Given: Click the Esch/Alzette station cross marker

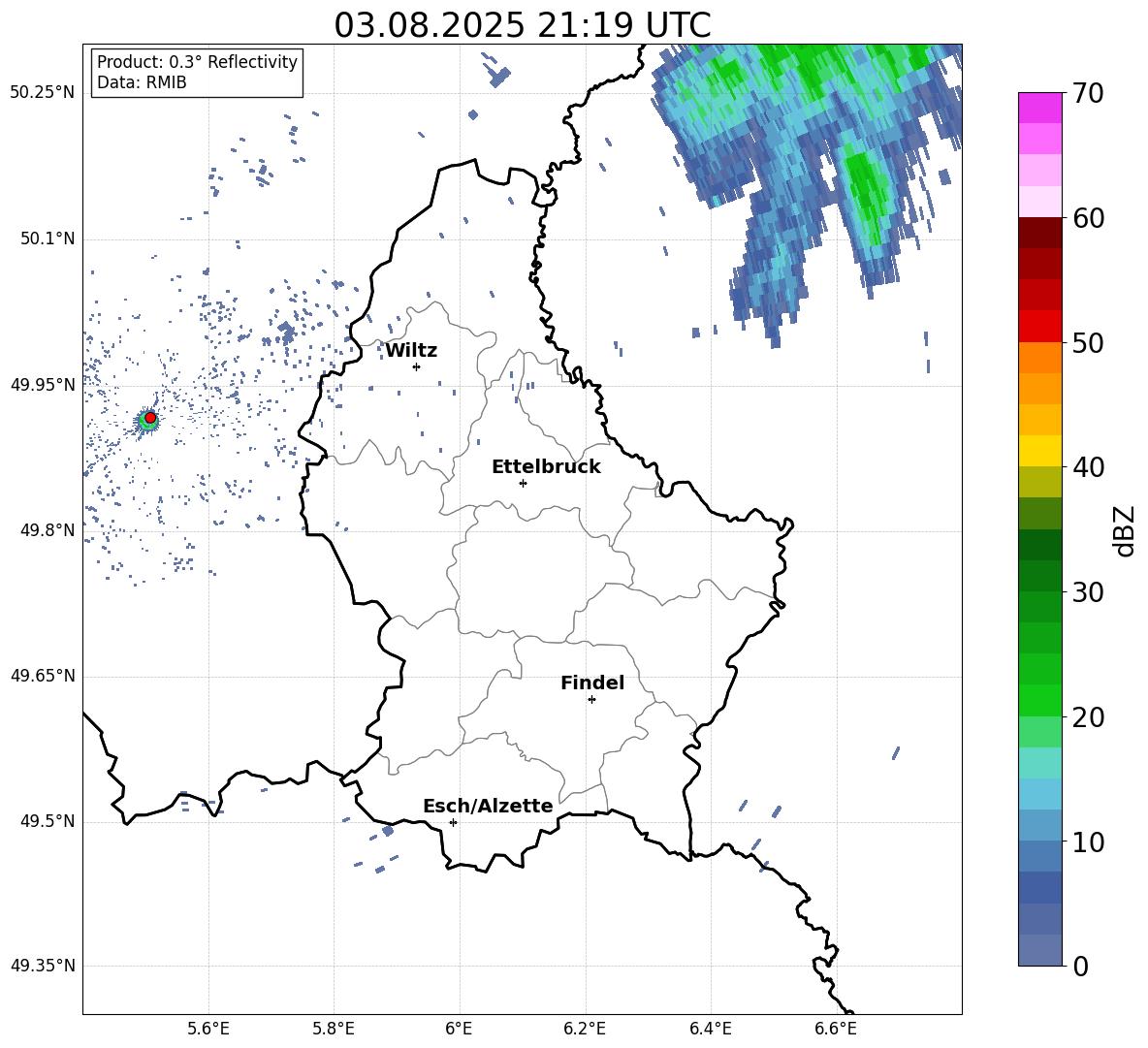Looking at the screenshot, I should pyautogui.click(x=453, y=822).
